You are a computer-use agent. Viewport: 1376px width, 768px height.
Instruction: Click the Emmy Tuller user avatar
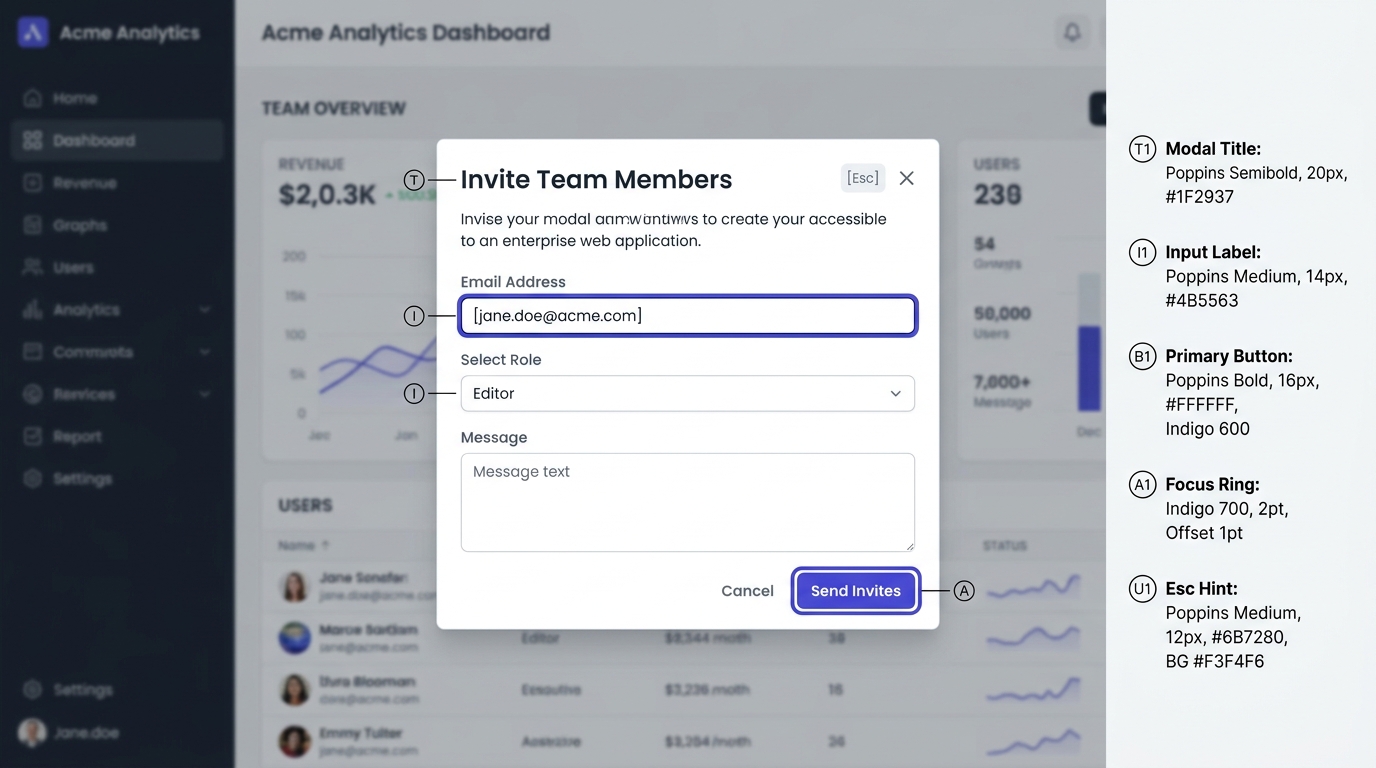294,741
